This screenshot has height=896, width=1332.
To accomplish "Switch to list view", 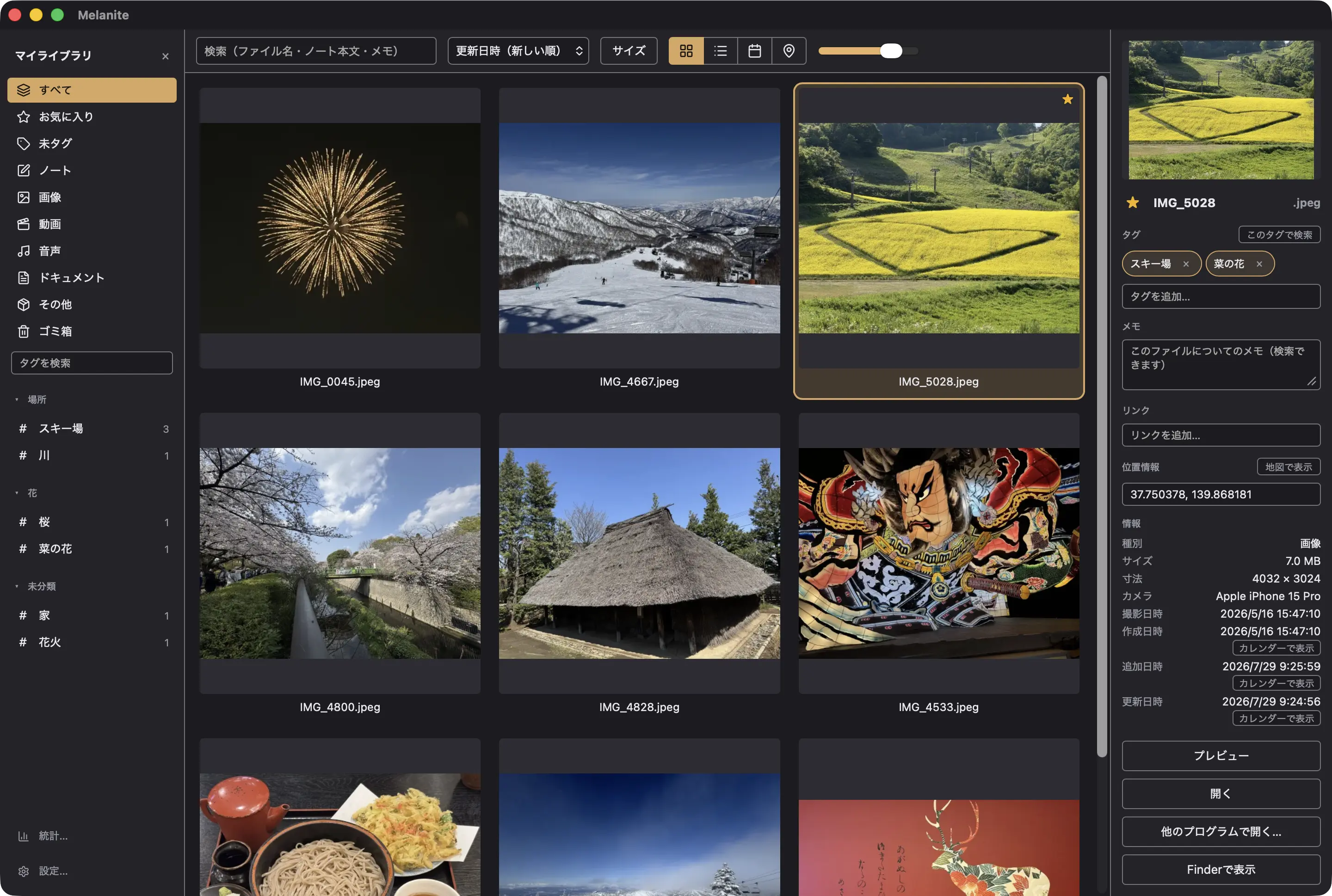I will coord(720,51).
